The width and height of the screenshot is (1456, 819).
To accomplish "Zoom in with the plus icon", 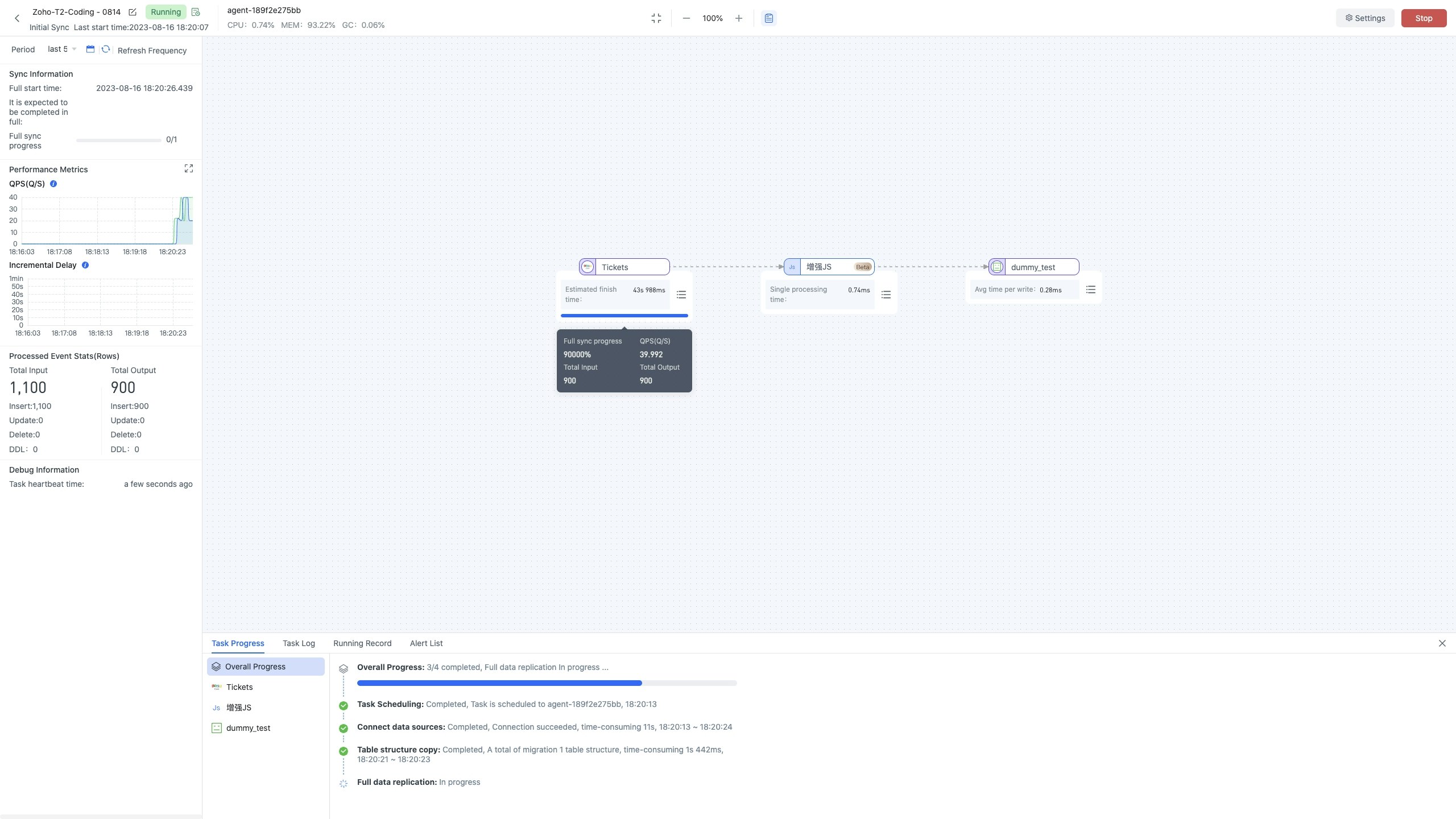I will click(739, 18).
